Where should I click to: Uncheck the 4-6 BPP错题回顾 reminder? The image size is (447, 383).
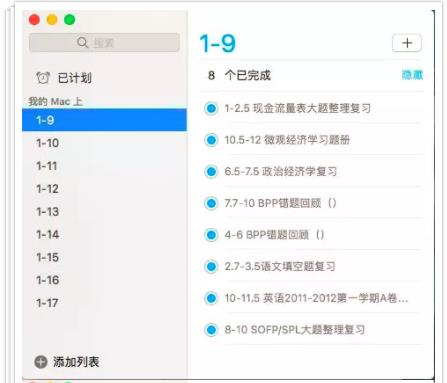(x=211, y=235)
